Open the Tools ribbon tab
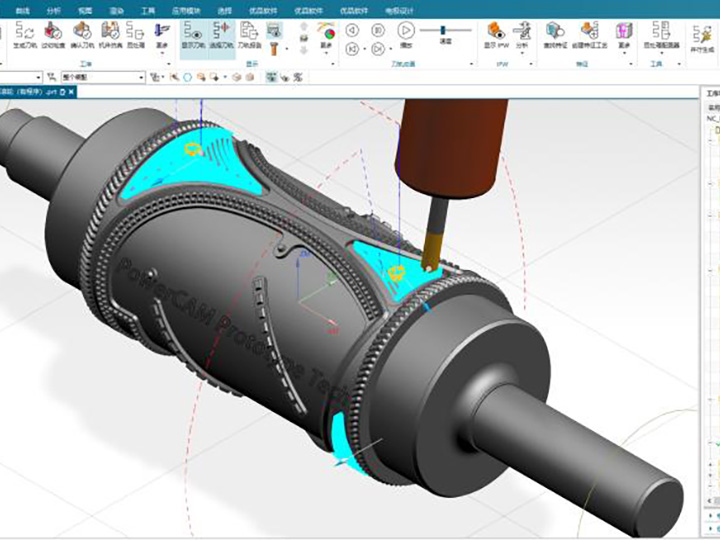 click(x=148, y=11)
